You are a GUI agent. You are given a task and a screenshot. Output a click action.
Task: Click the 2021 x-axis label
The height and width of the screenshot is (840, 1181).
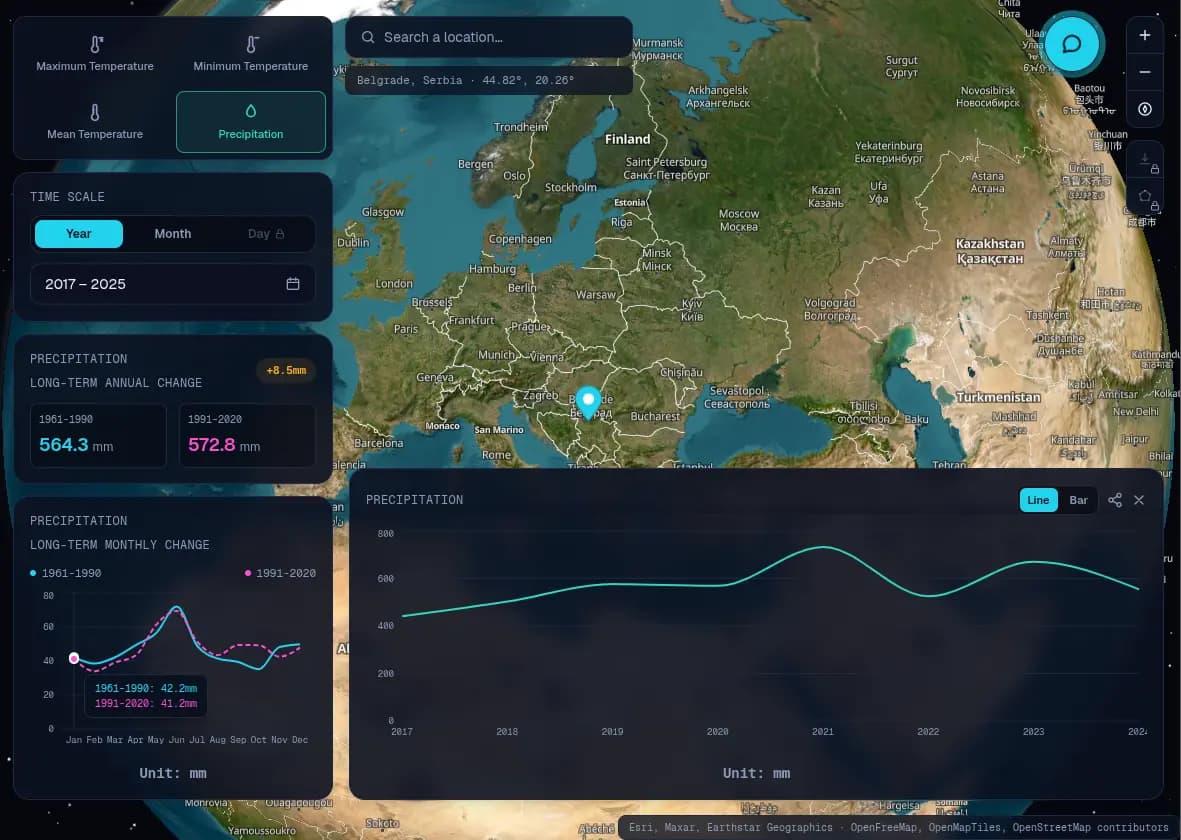[822, 732]
